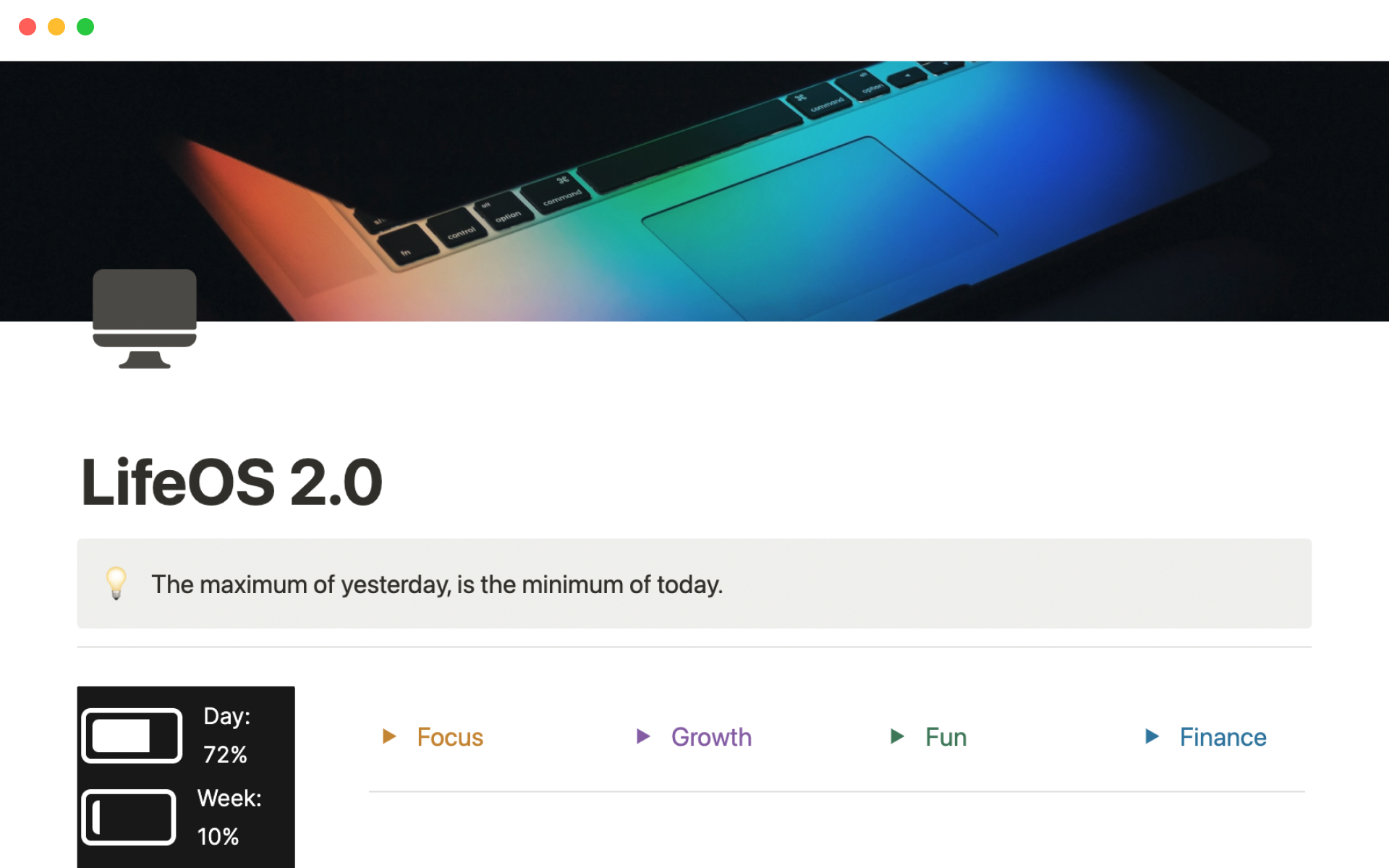The width and height of the screenshot is (1389, 868).
Task: Expand the Focus toggle arrow
Action: [389, 736]
